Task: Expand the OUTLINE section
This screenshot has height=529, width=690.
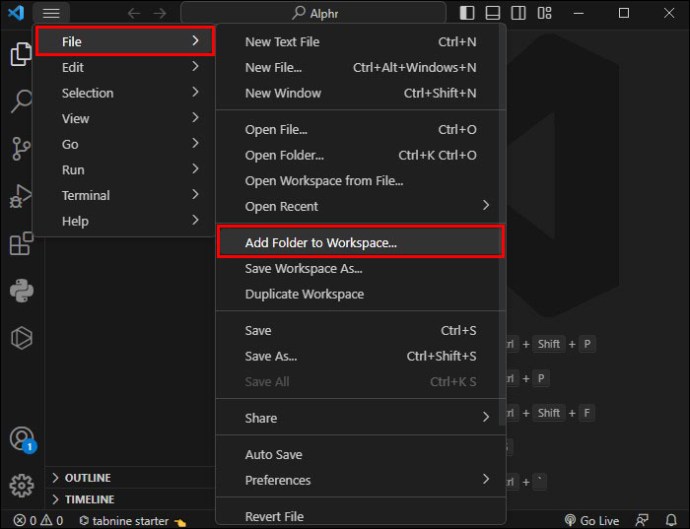Action: point(130,478)
